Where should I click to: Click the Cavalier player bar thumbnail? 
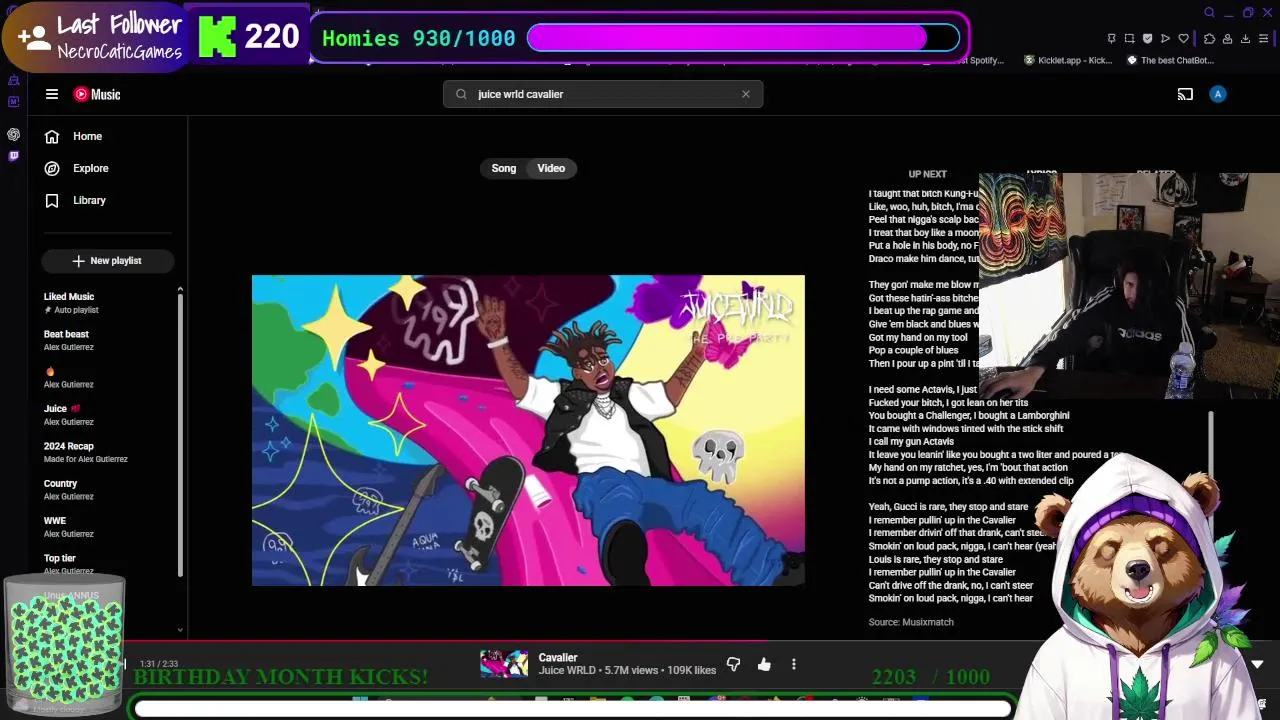[x=504, y=664]
